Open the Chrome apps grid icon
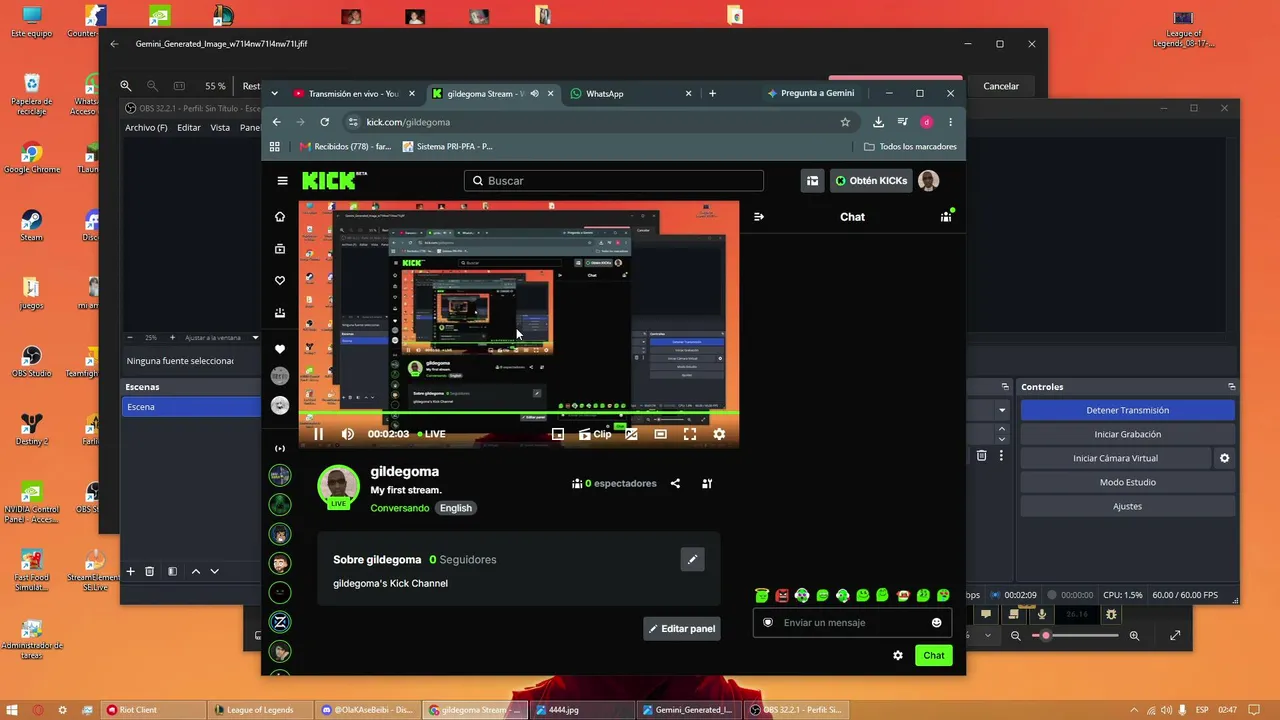 coord(275,147)
